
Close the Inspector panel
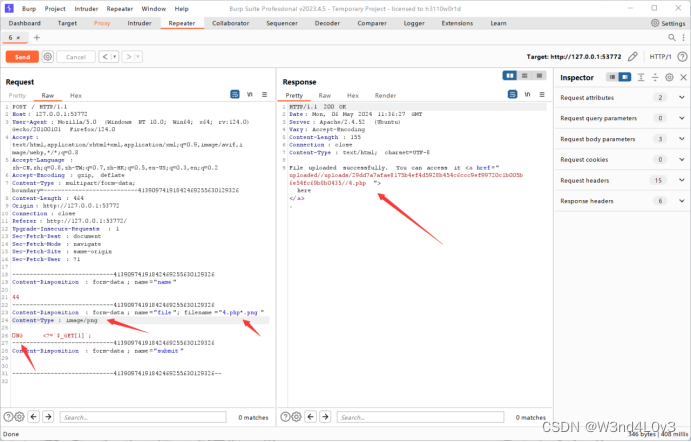pyautogui.click(x=683, y=77)
